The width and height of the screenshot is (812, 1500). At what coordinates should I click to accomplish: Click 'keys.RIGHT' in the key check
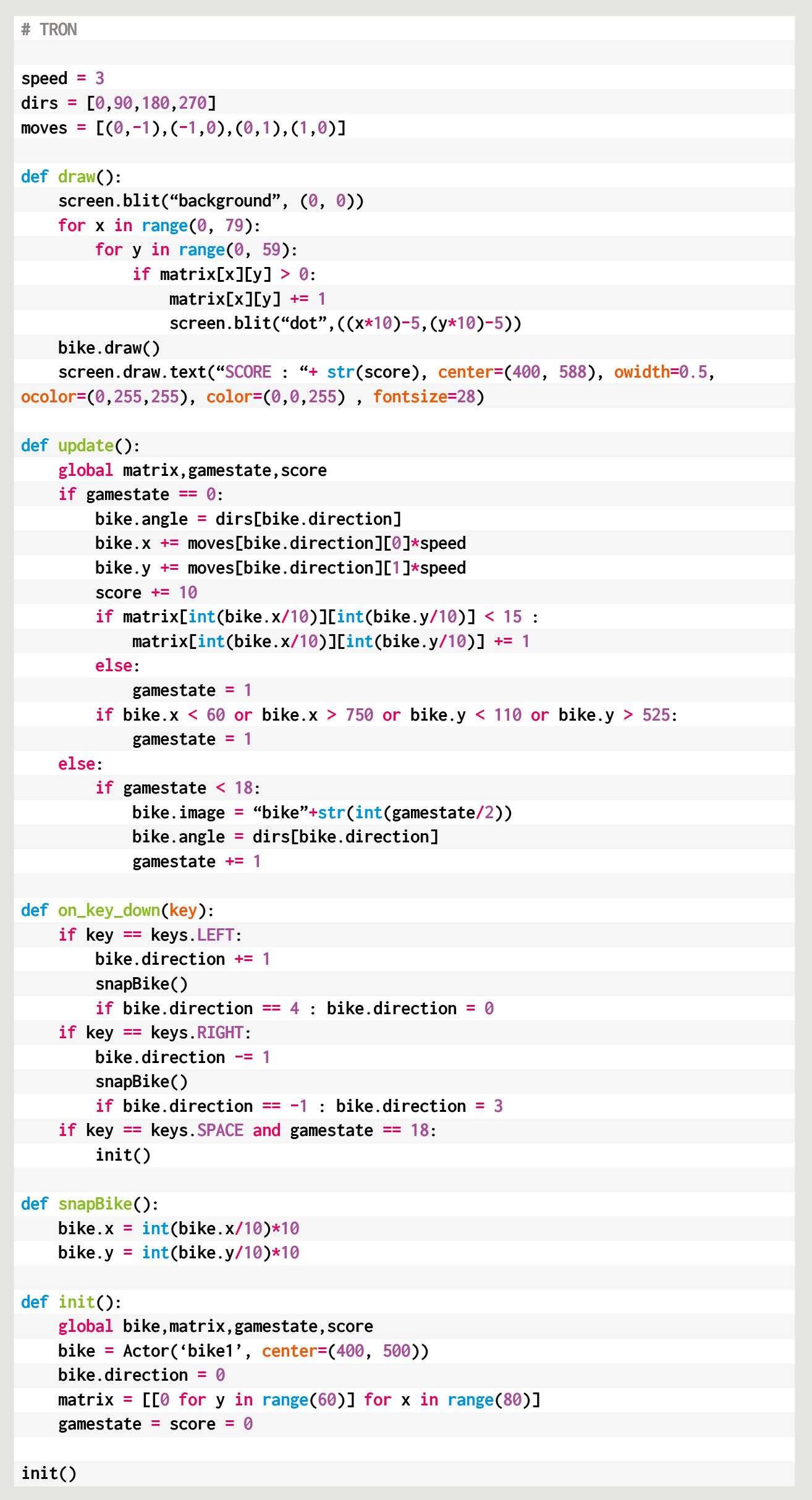(197, 1033)
